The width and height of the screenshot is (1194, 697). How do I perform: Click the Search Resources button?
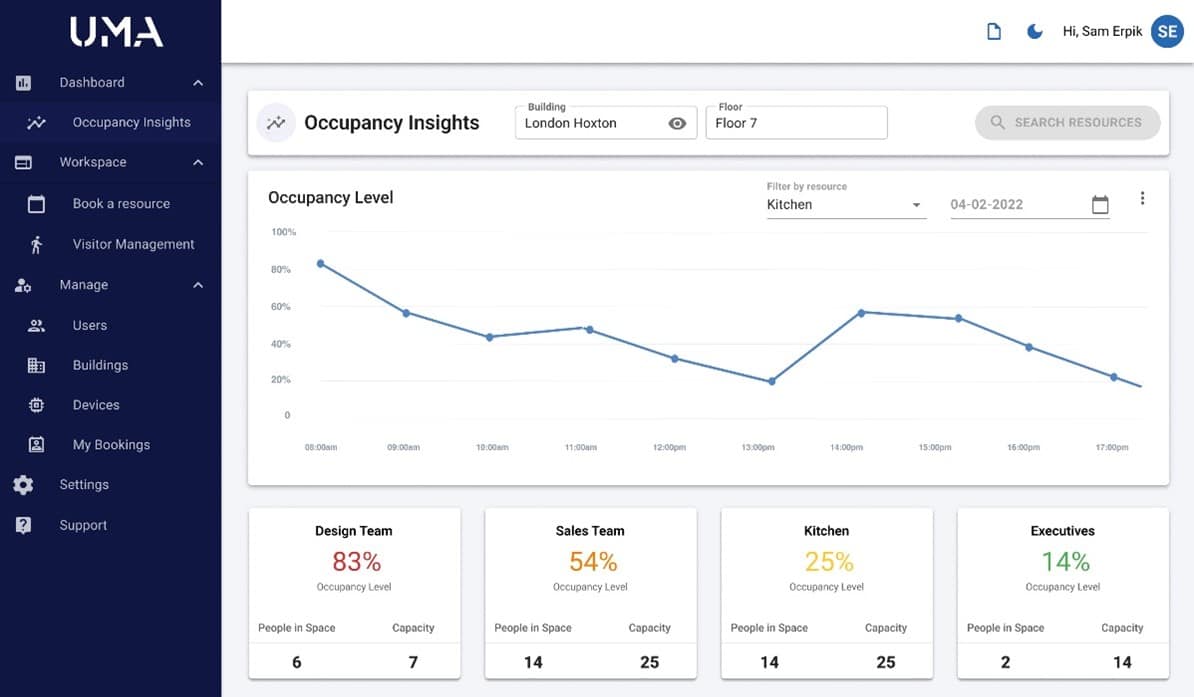[x=1067, y=123]
